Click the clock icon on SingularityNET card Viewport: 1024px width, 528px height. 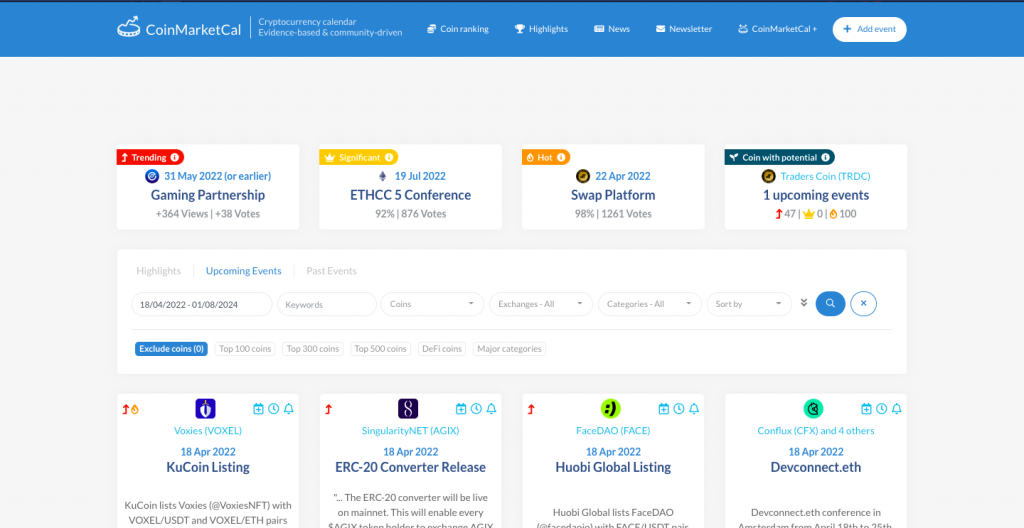tap(476, 409)
